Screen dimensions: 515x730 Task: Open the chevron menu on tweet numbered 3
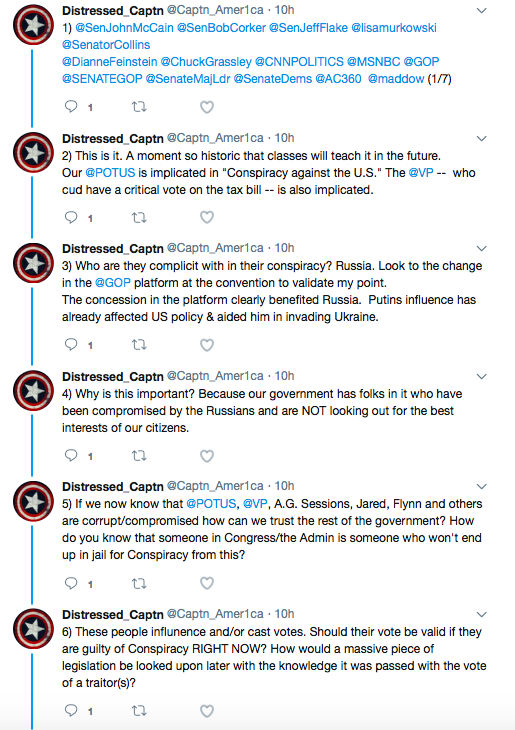[482, 249]
